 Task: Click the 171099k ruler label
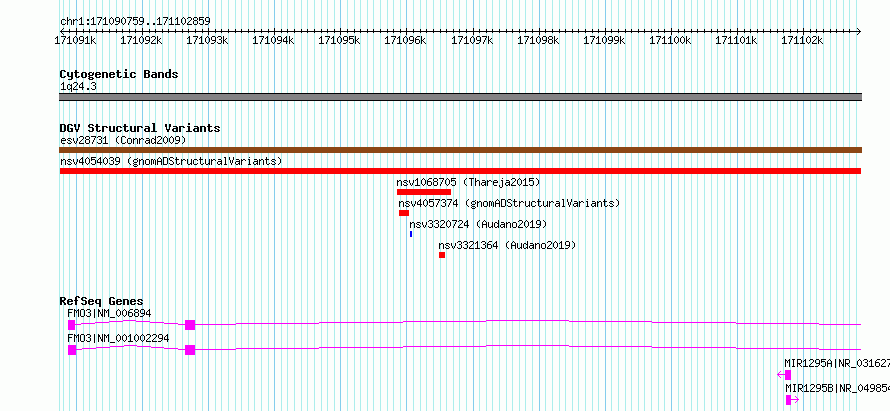[x=604, y=40]
